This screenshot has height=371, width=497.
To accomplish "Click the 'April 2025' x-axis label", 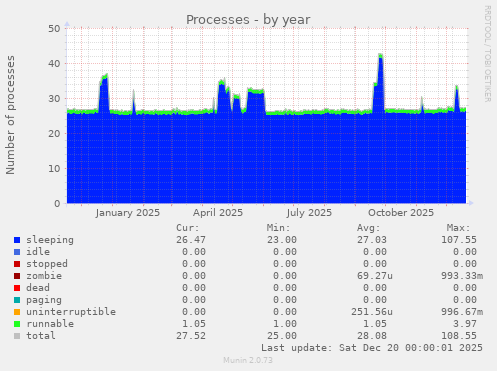I will [218, 213].
